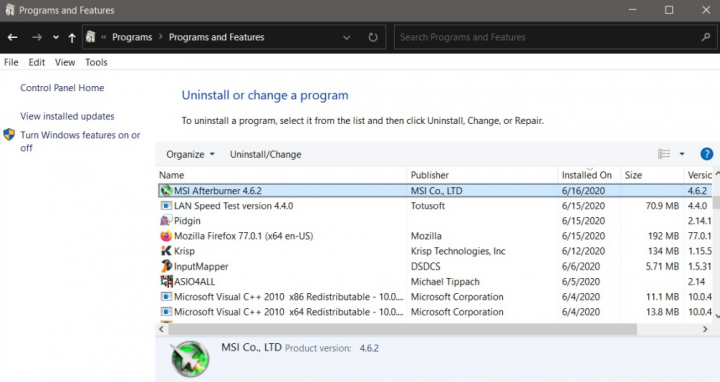Select the InputMapper entry
The image size is (720, 382).
point(201,266)
